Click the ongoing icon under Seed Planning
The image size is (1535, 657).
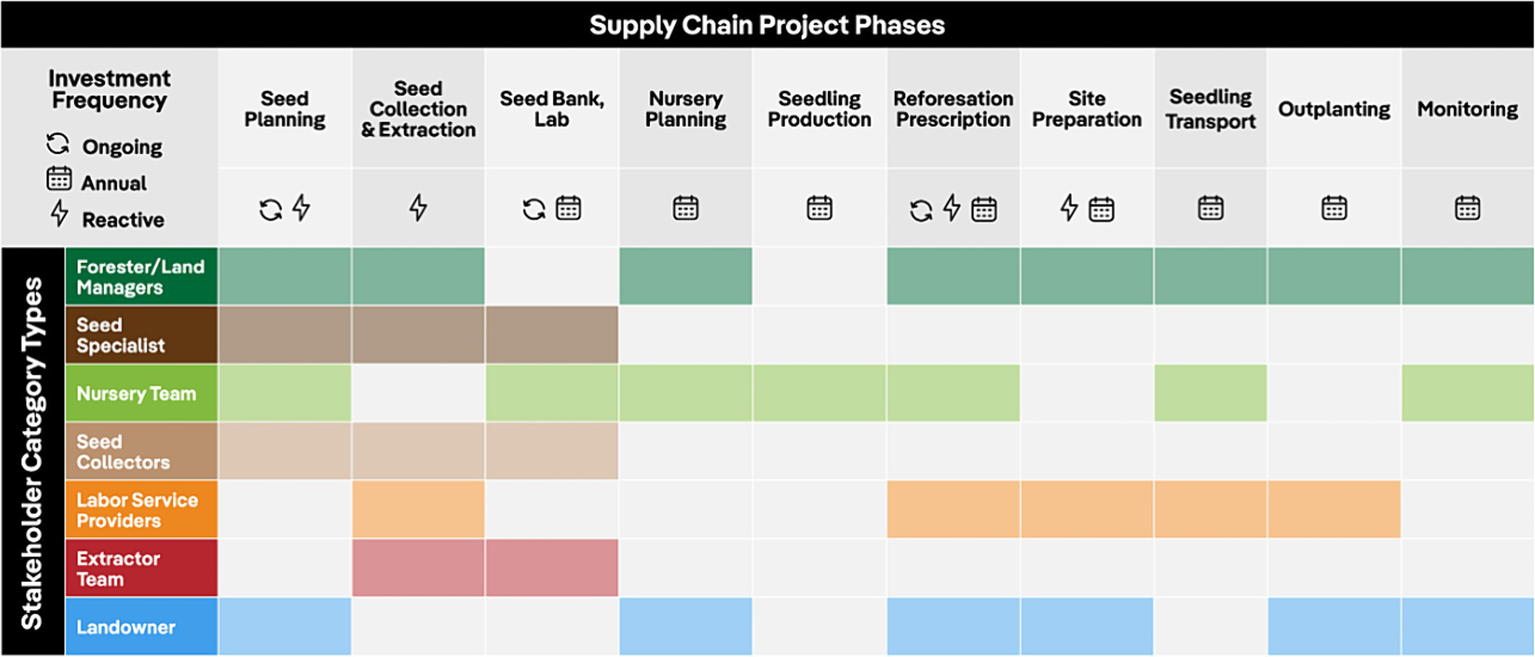click(x=270, y=209)
